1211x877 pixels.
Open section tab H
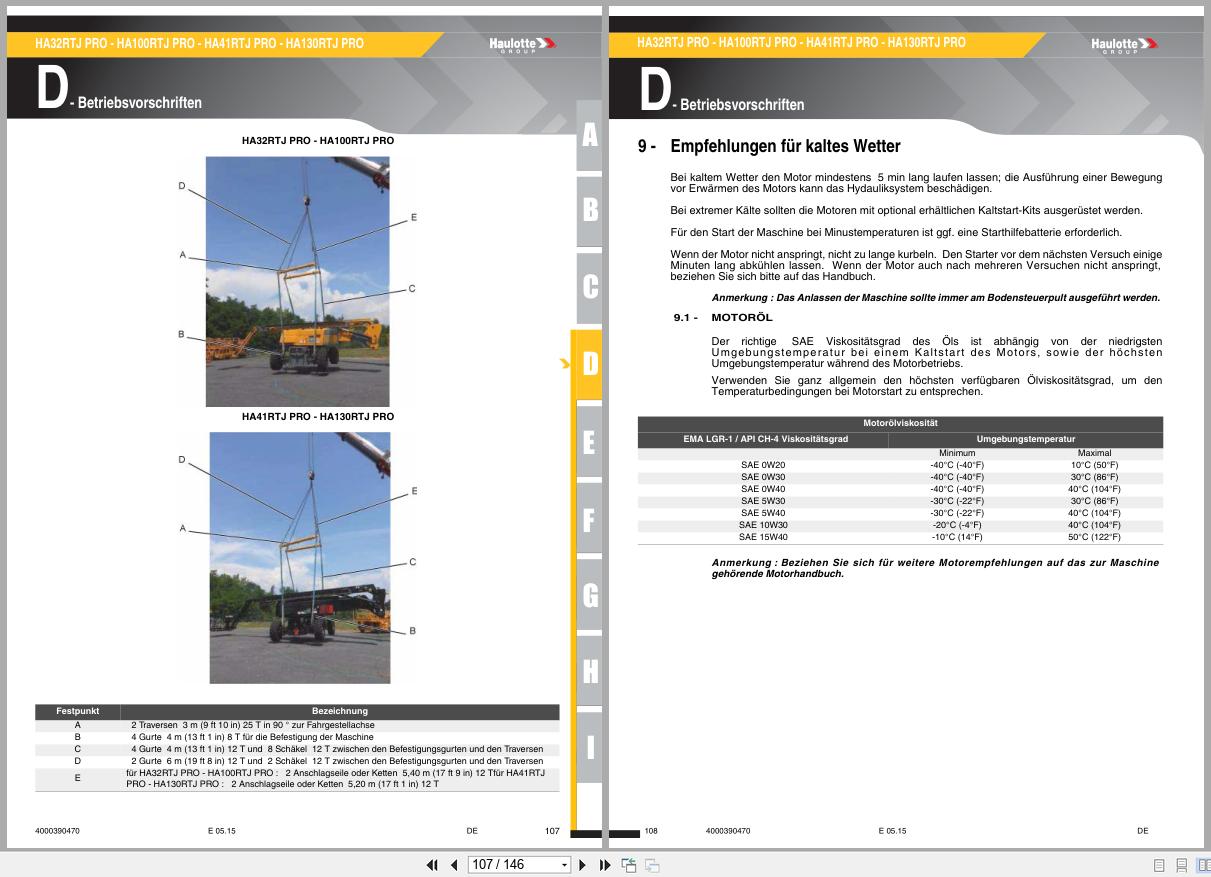[589, 671]
